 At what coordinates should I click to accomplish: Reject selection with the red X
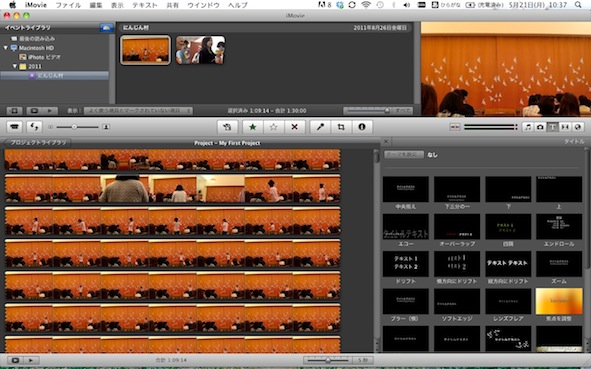coord(294,127)
